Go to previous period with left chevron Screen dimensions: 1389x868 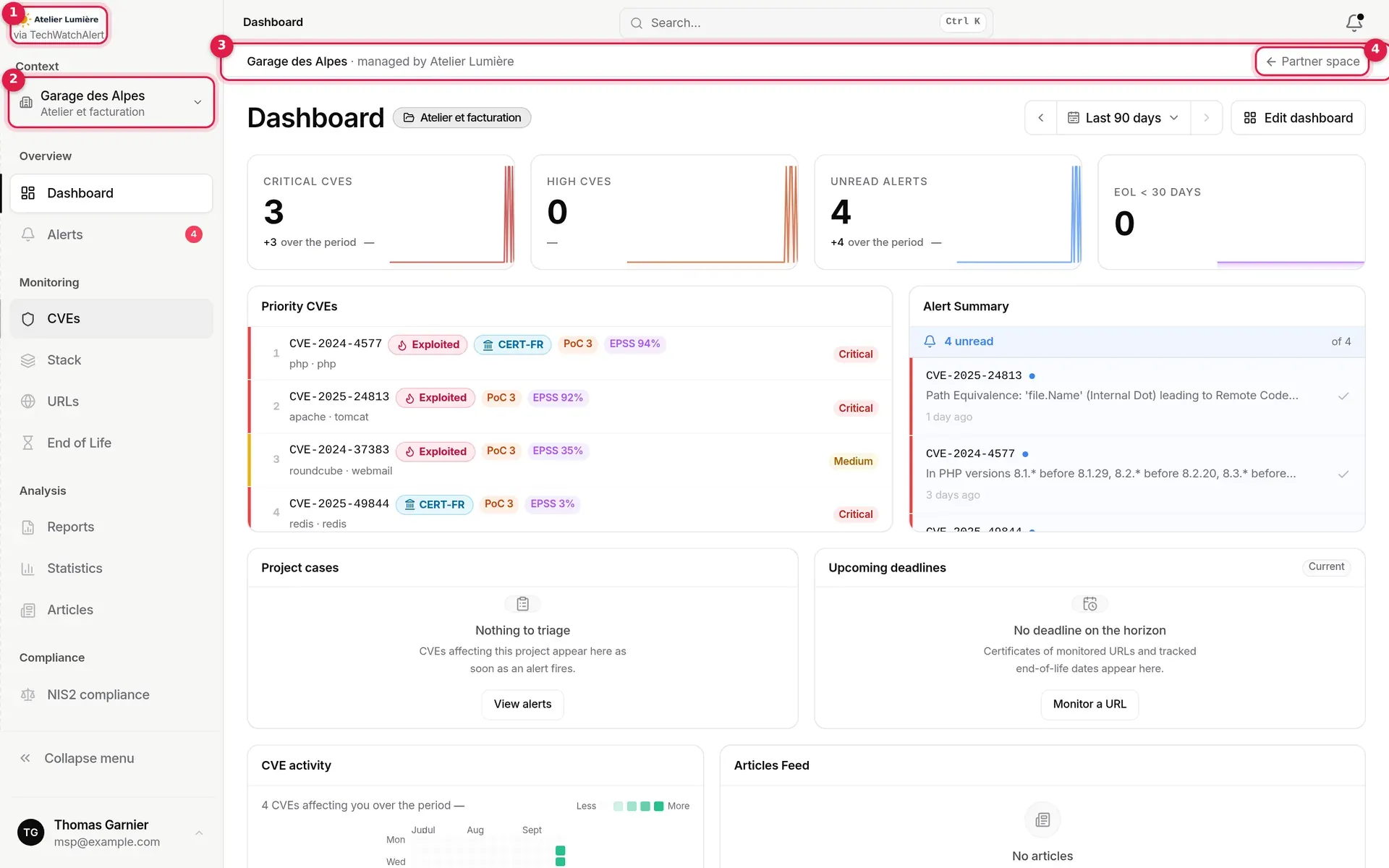[x=1041, y=118]
